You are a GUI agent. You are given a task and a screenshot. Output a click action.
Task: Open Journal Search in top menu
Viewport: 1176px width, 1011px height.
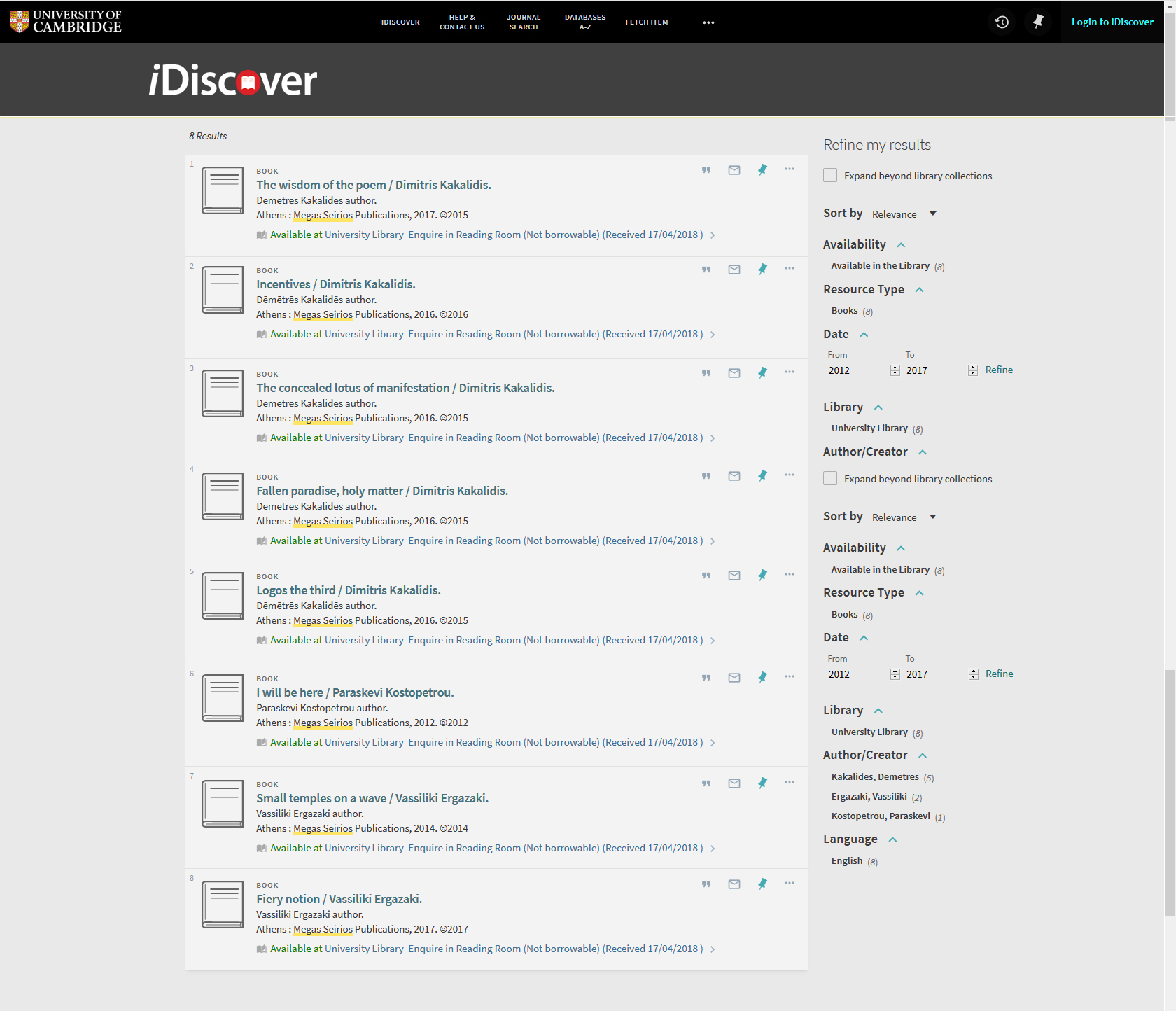click(524, 22)
